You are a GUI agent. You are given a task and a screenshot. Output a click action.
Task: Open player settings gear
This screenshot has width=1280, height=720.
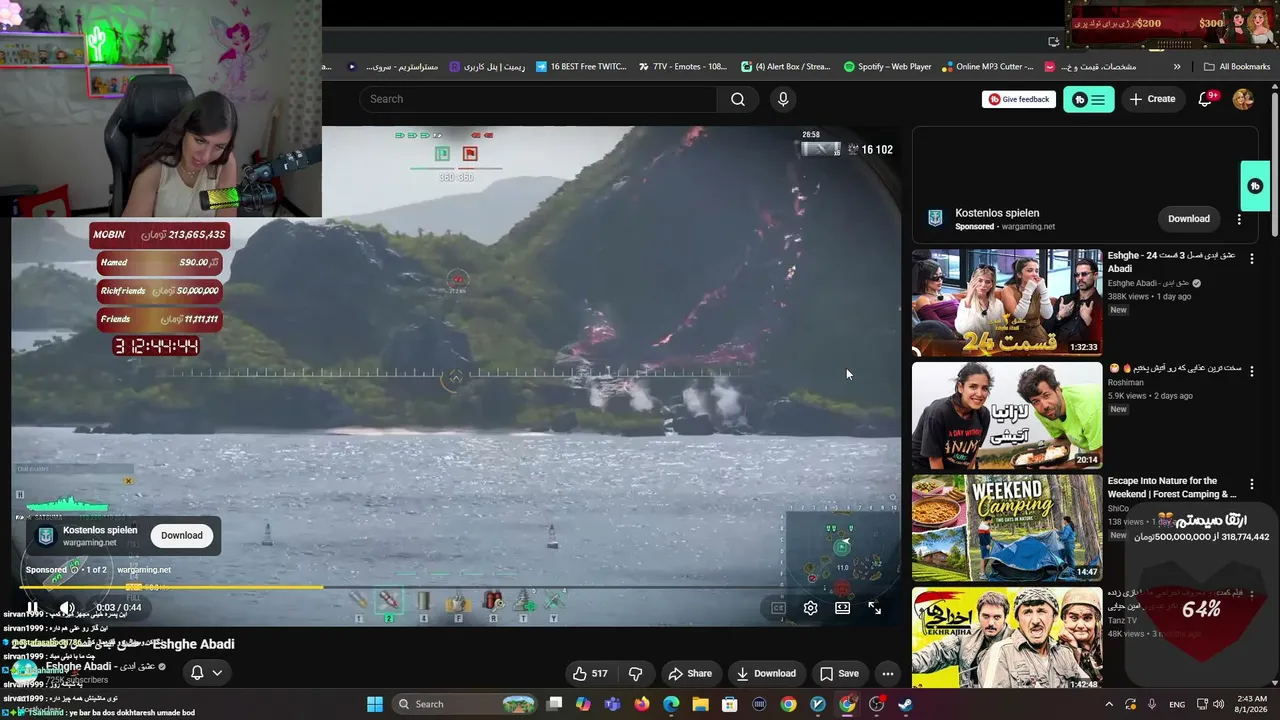point(811,608)
